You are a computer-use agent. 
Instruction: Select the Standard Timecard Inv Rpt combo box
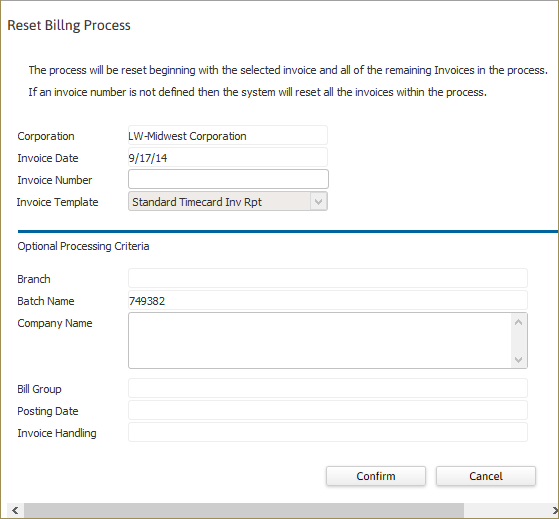[x=228, y=202]
